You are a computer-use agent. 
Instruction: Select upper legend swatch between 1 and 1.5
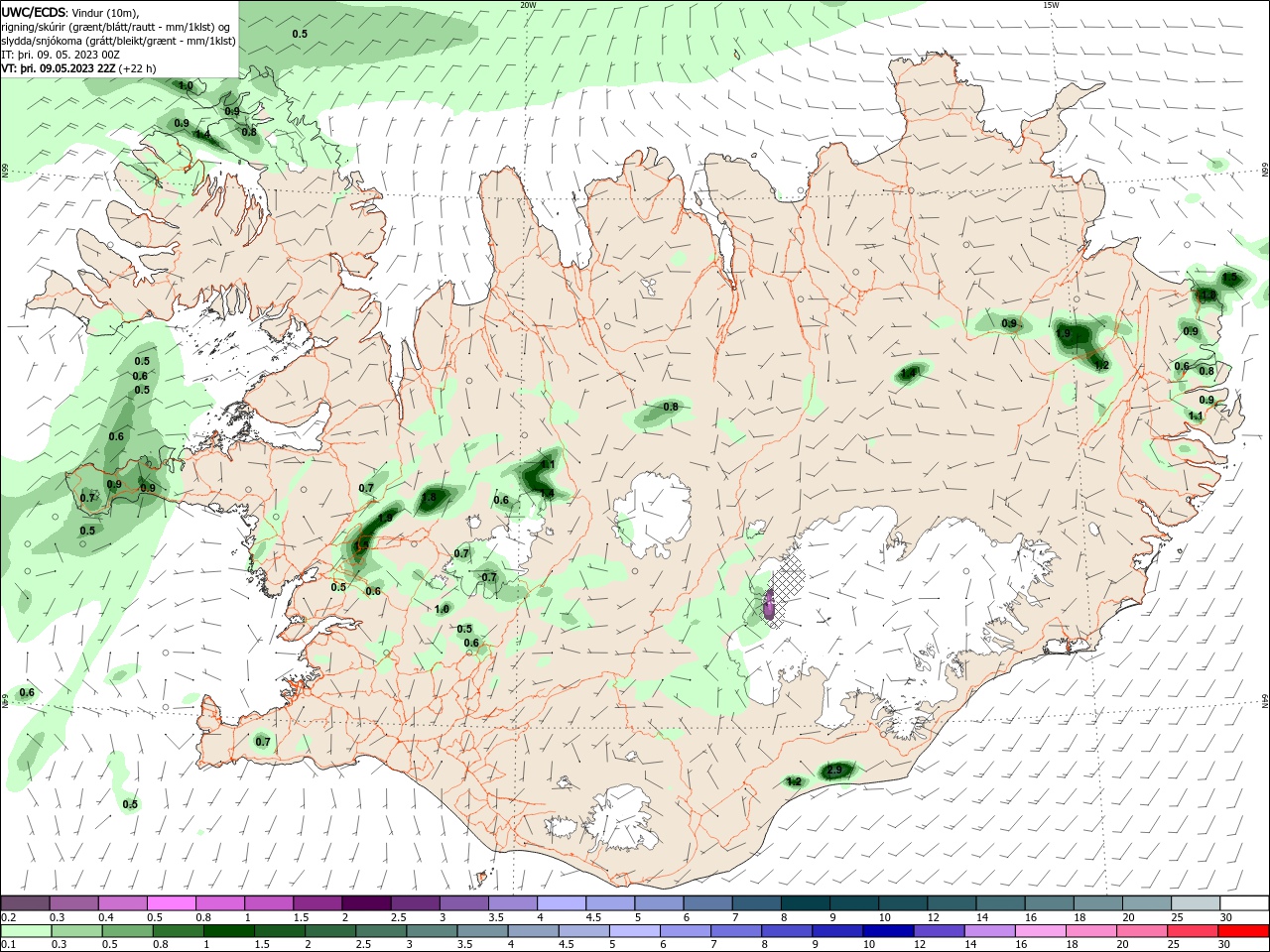269,902
